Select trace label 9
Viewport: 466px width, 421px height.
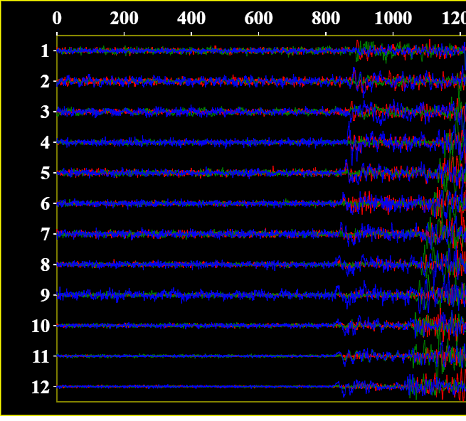pos(45,295)
